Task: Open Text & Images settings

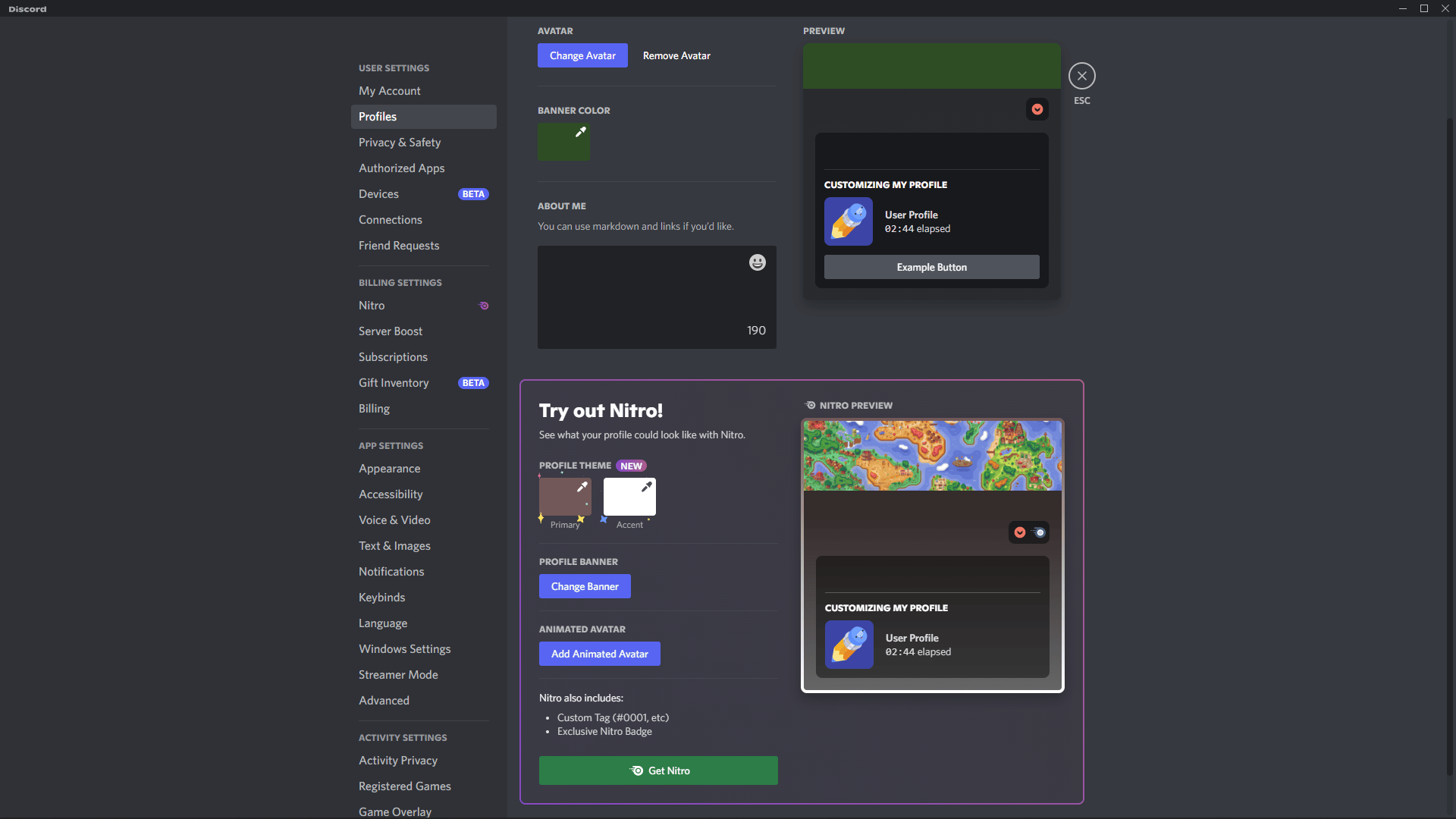Action: (x=423, y=546)
